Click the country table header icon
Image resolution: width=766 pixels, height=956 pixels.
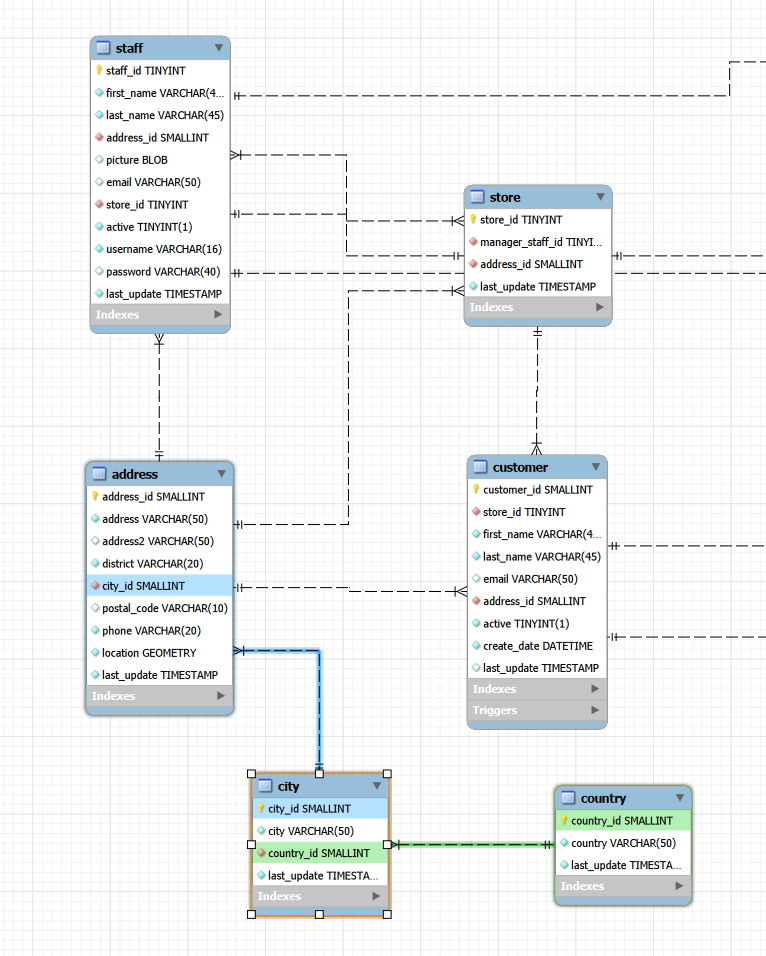[x=568, y=798]
